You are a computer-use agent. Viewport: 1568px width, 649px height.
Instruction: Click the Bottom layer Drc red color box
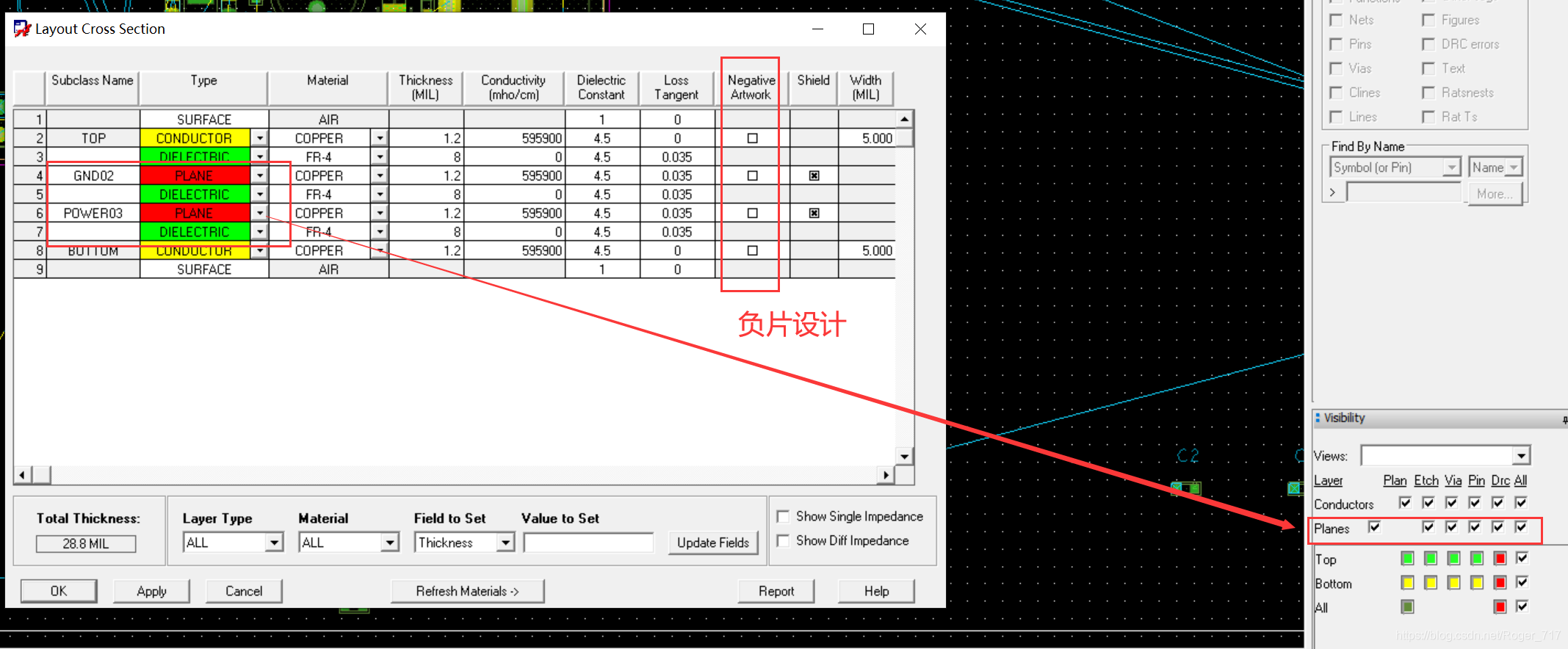[1500, 583]
